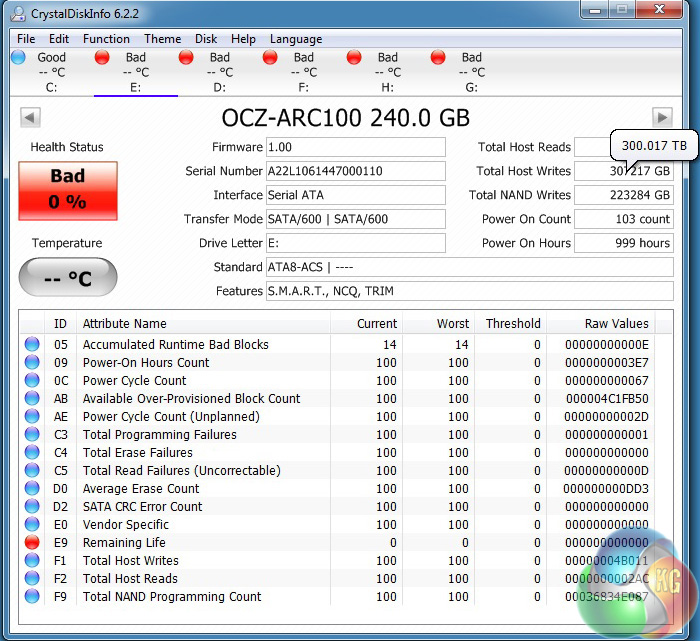Open the Theme menu

click(162, 39)
